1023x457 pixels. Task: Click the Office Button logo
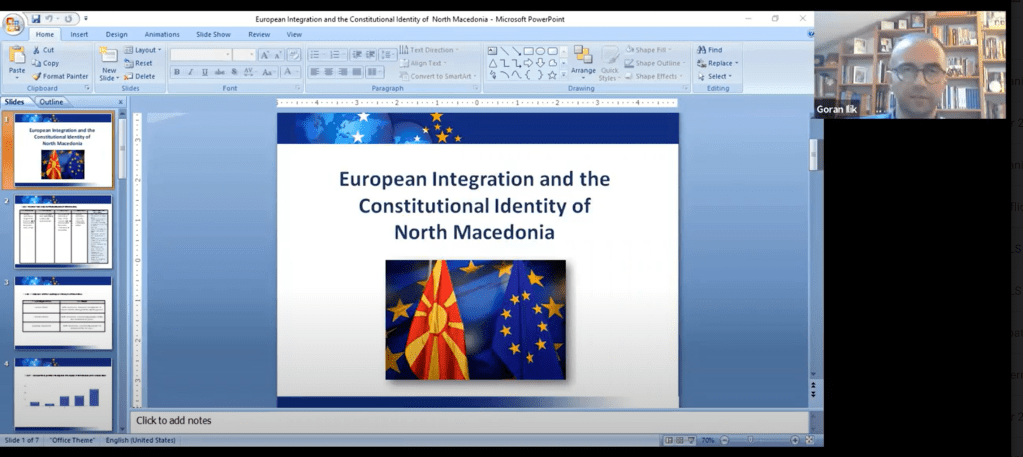click(13, 23)
